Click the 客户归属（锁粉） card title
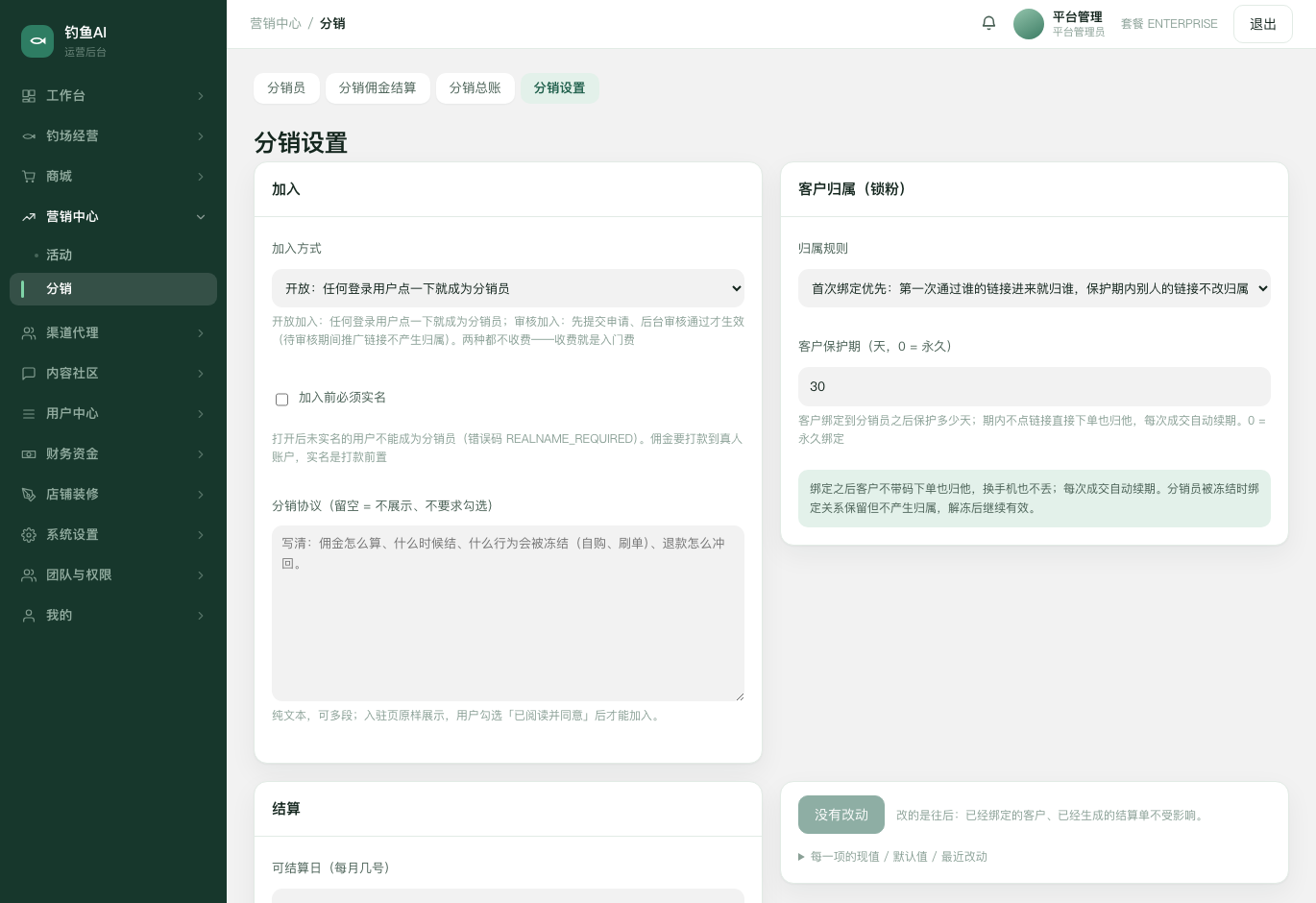Image resolution: width=1316 pixels, height=903 pixels. (852, 189)
